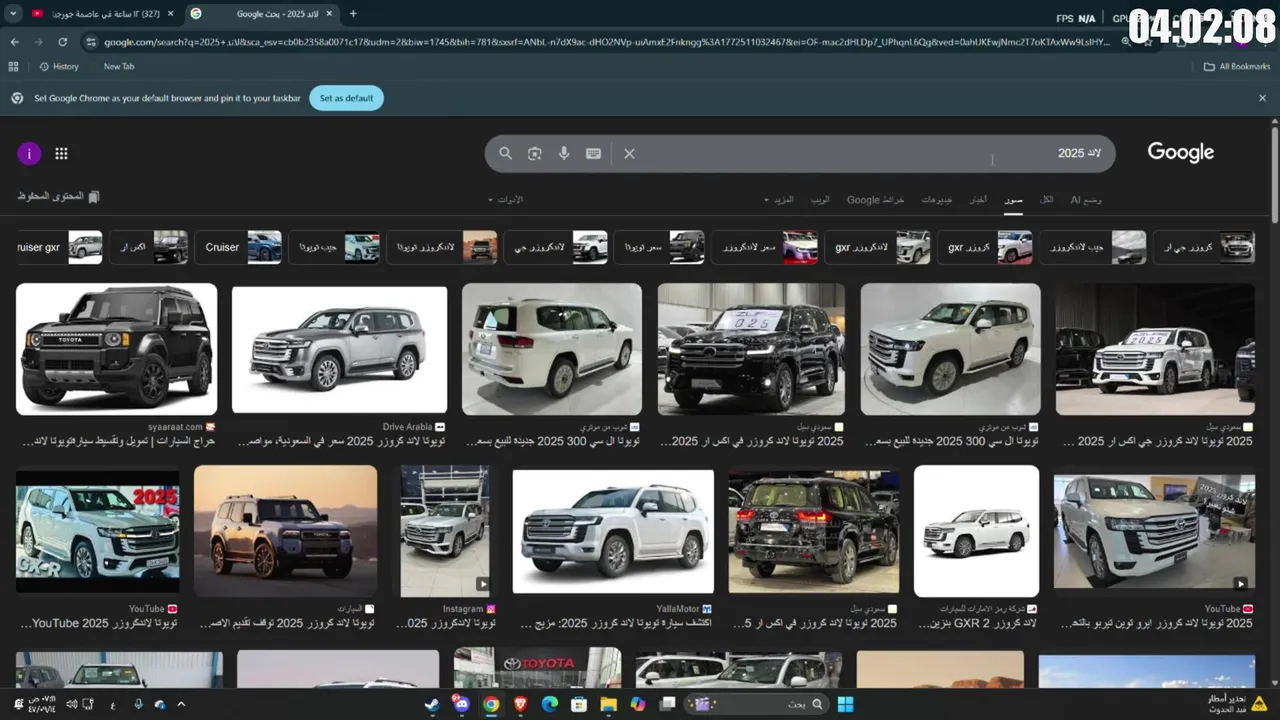Open the Drive Arabia source link text
Screen dimensions: 1280x720
pos(407,427)
